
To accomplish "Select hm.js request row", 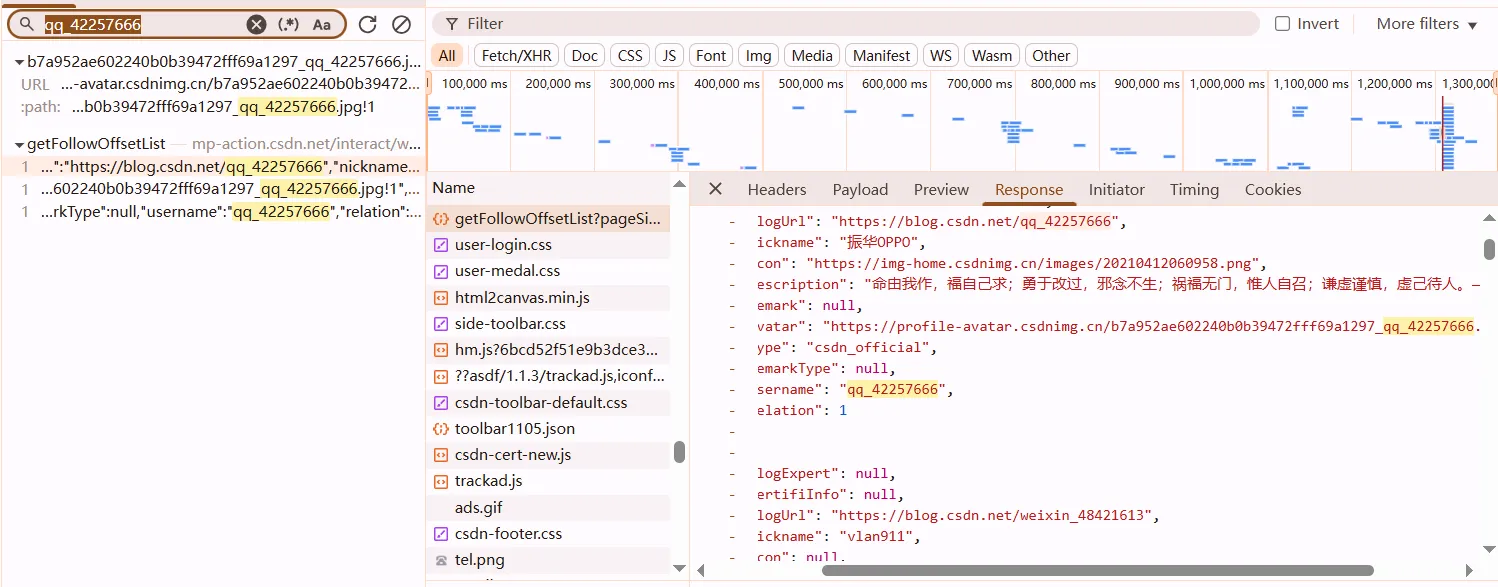I will point(548,350).
